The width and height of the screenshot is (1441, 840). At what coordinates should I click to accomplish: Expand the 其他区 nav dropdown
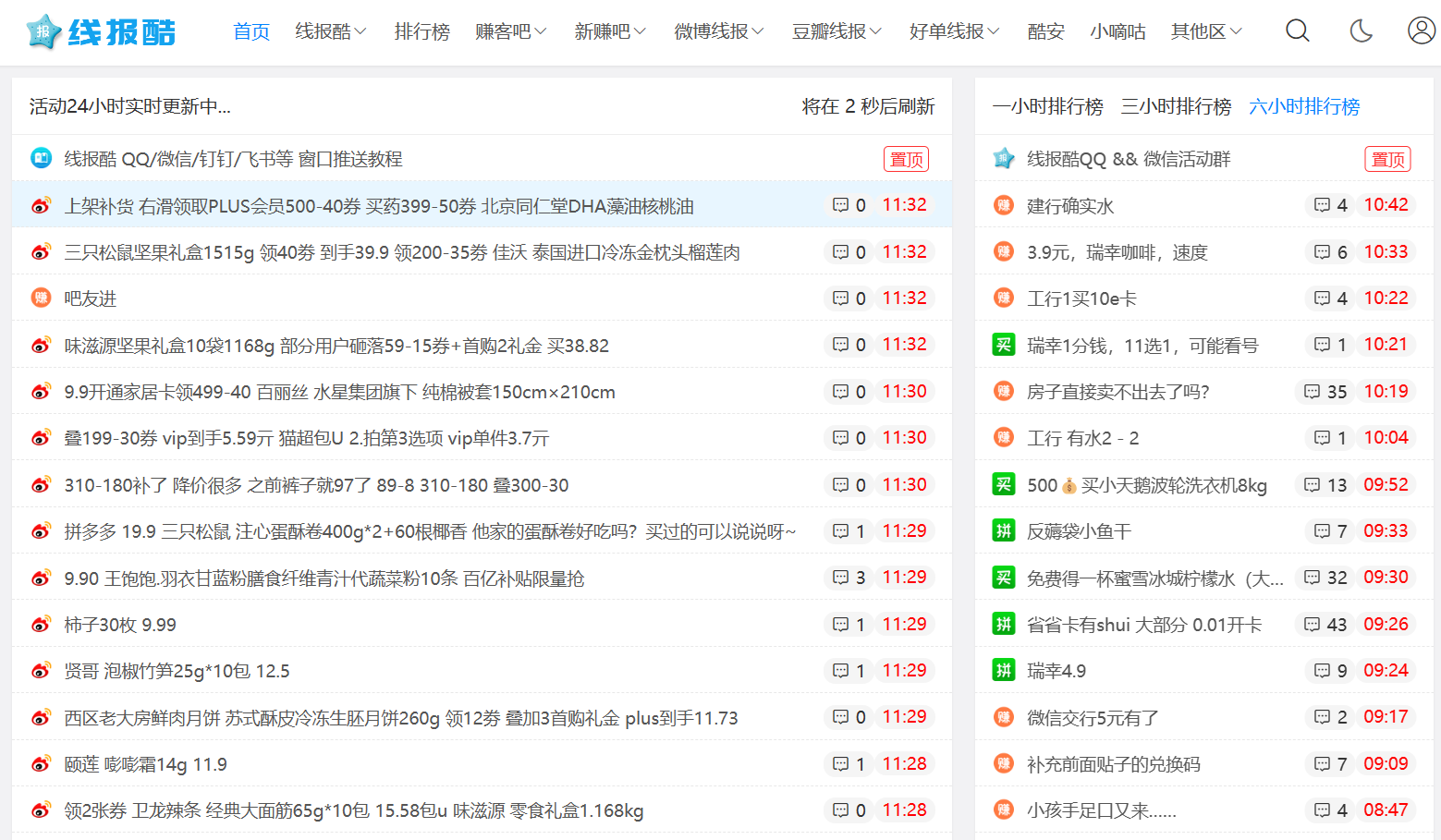1206,31
